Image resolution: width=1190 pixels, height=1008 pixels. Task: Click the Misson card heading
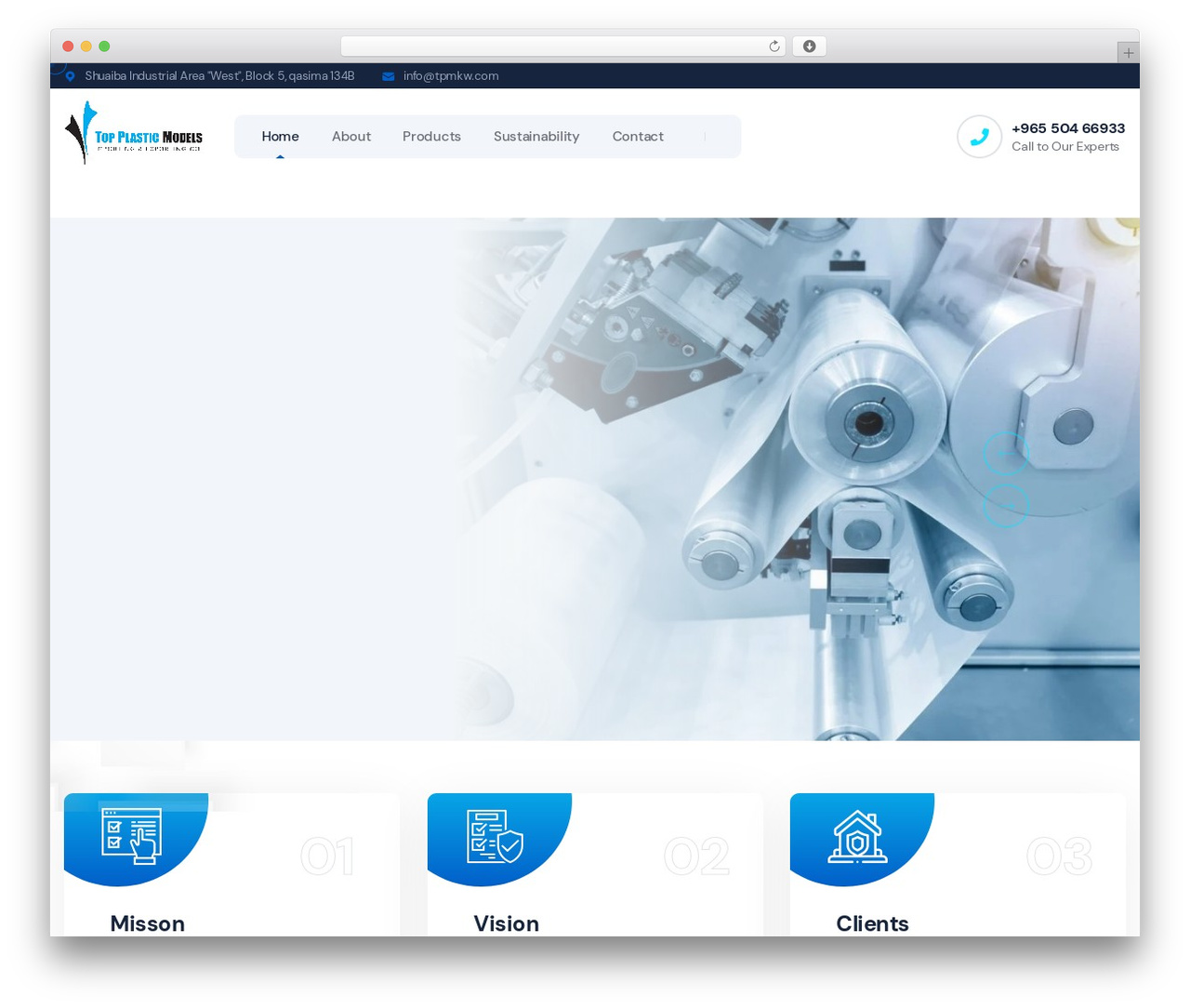[x=148, y=923]
